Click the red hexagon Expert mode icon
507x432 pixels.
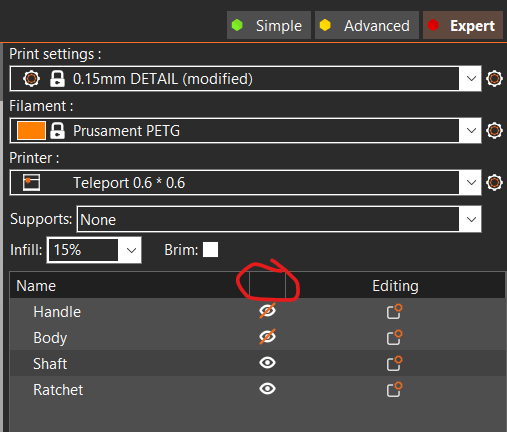click(x=433, y=25)
